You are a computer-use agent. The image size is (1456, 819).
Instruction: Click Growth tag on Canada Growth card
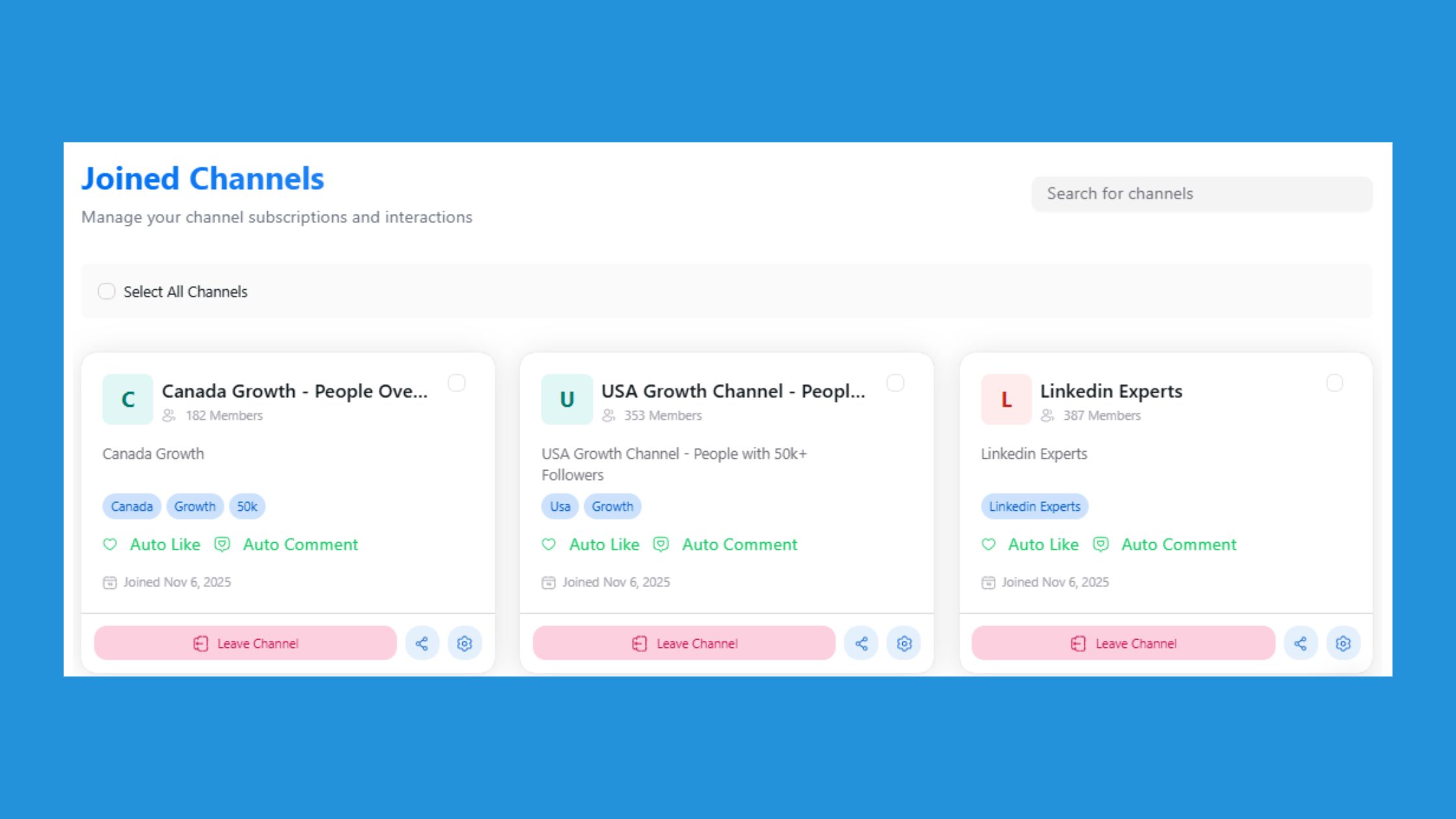tap(195, 506)
